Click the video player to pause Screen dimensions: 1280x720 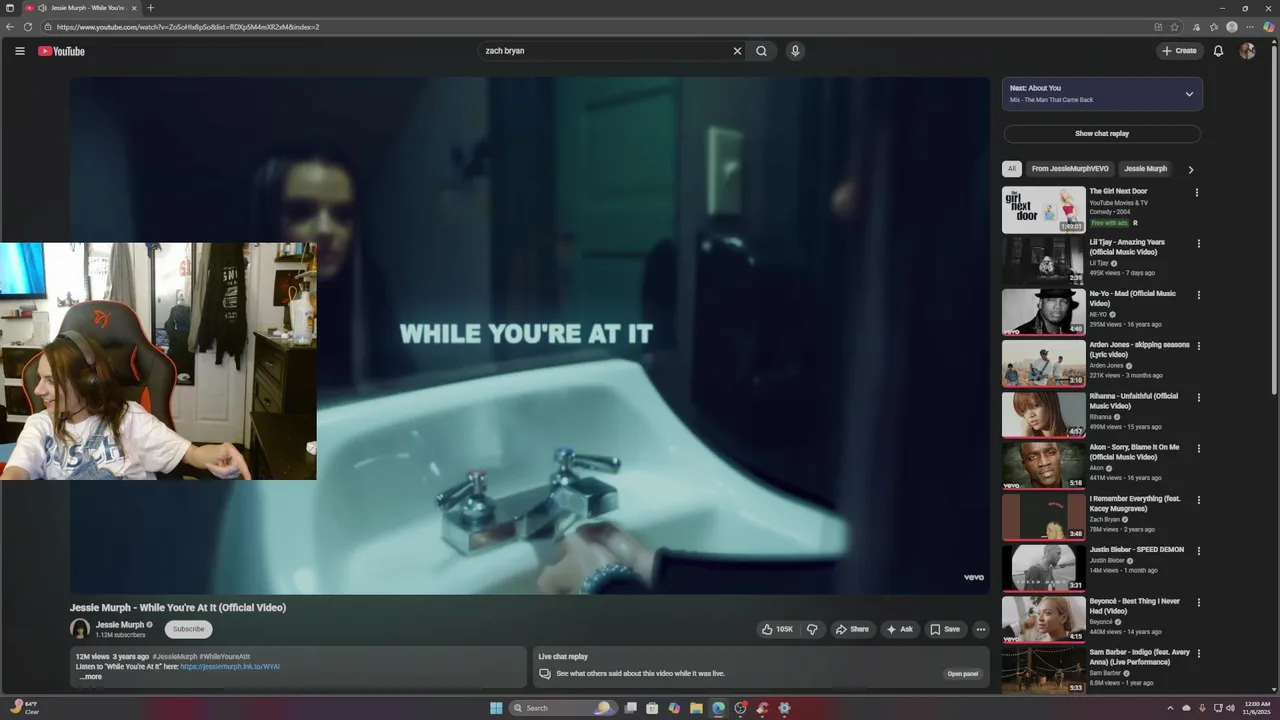529,336
